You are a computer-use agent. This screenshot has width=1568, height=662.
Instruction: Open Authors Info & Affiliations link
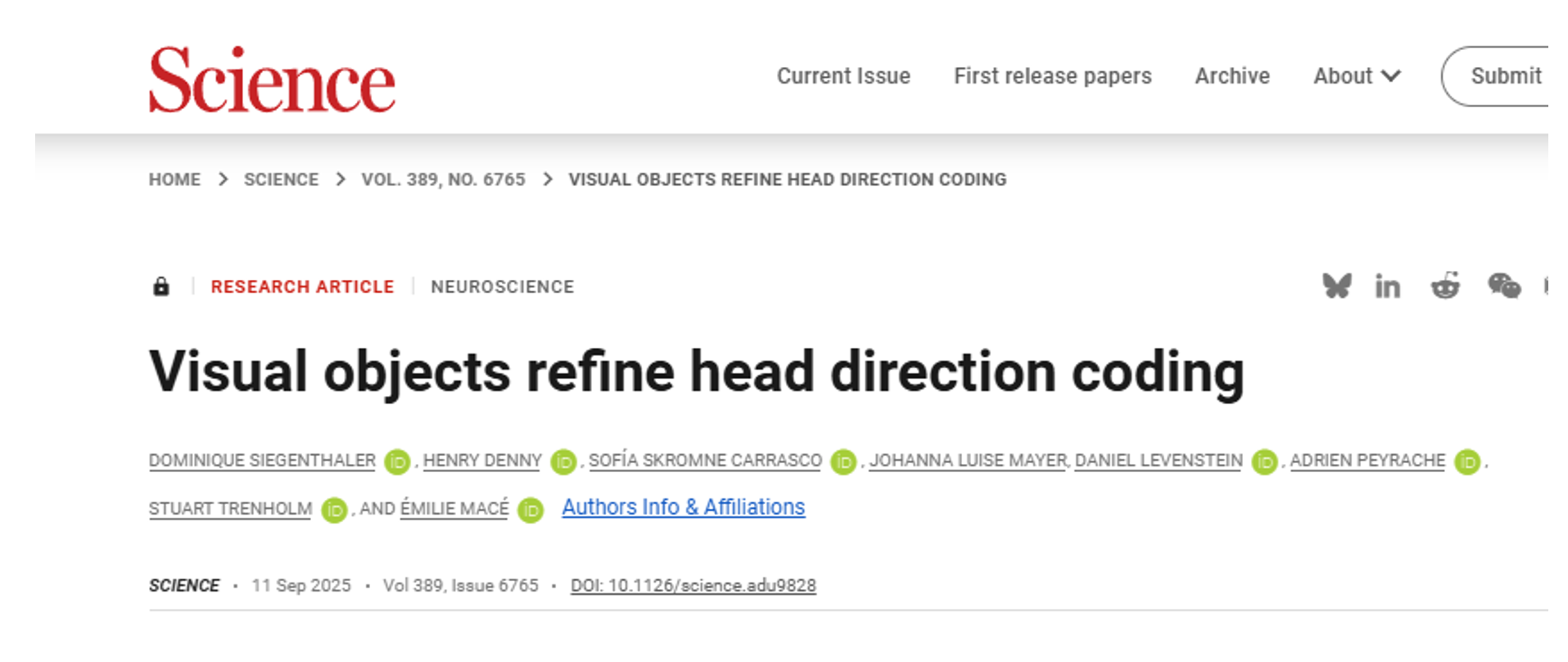click(683, 507)
